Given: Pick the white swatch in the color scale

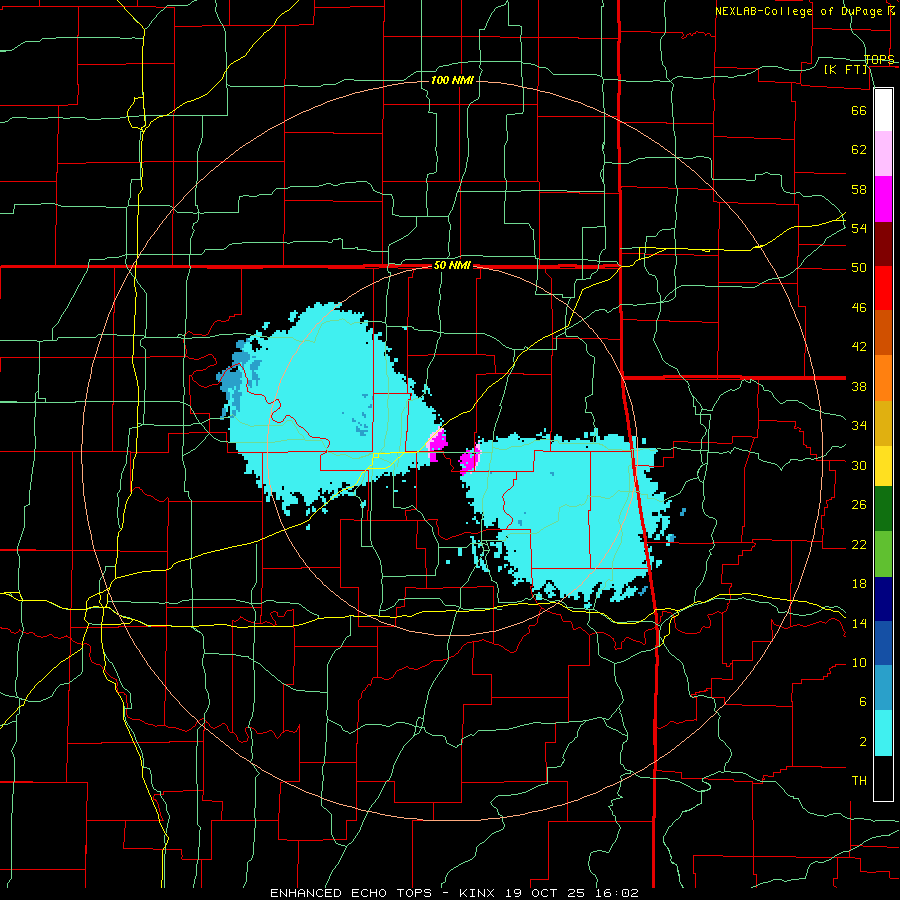Looking at the screenshot, I should tap(883, 110).
